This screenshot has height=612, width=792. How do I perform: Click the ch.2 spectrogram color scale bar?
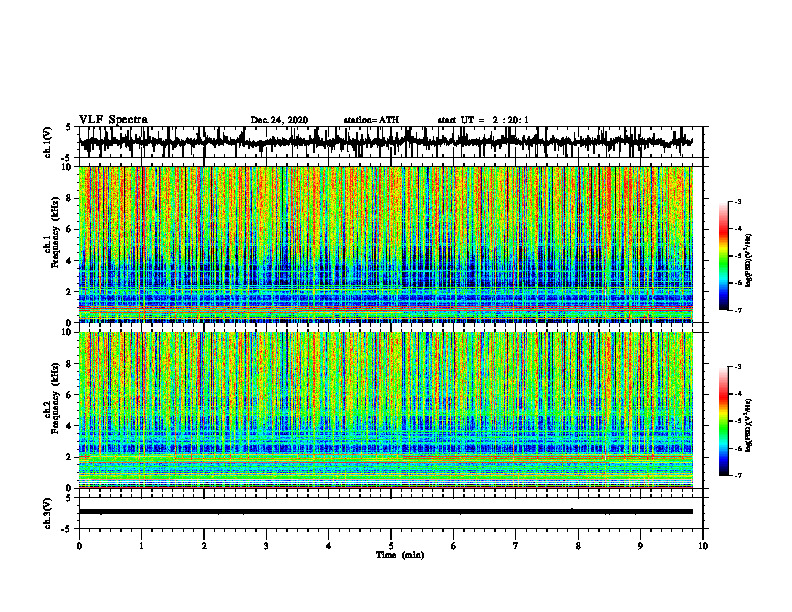point(723,421)
